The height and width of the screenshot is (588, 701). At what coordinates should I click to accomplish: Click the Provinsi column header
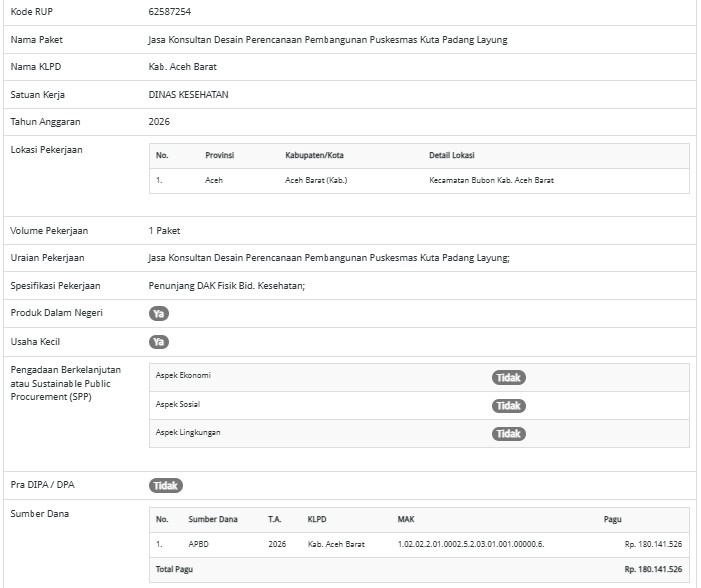tap(219, 155)
